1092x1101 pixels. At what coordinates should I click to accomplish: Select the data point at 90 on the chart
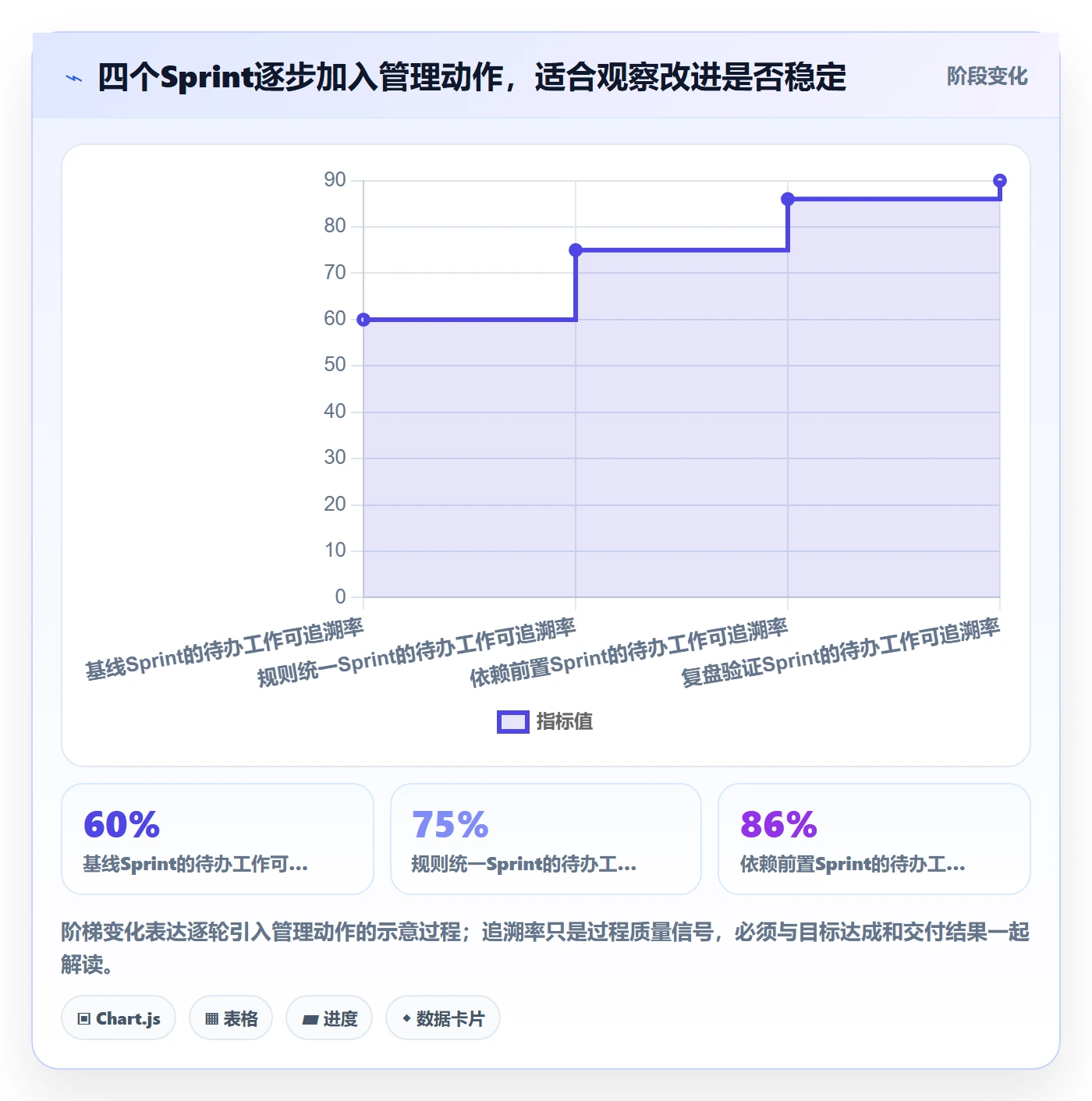(x=1000, y=181)
